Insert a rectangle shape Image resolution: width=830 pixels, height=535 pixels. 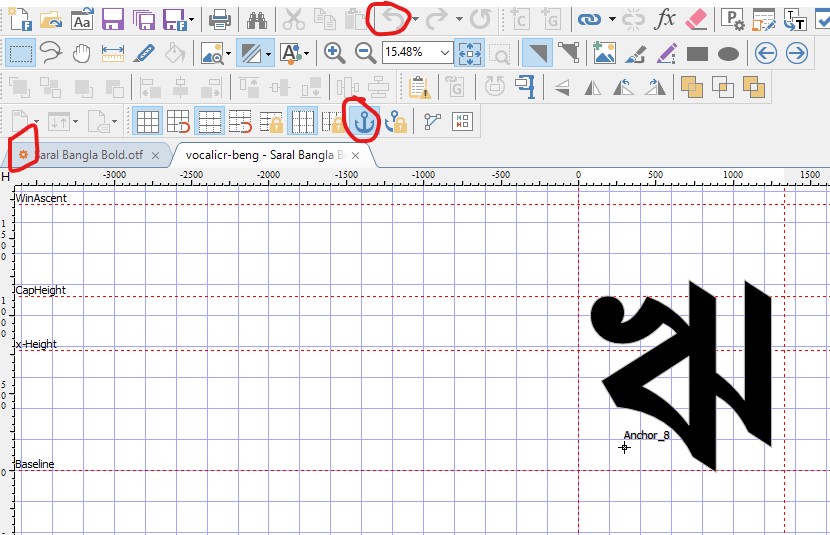click(697, 53)
